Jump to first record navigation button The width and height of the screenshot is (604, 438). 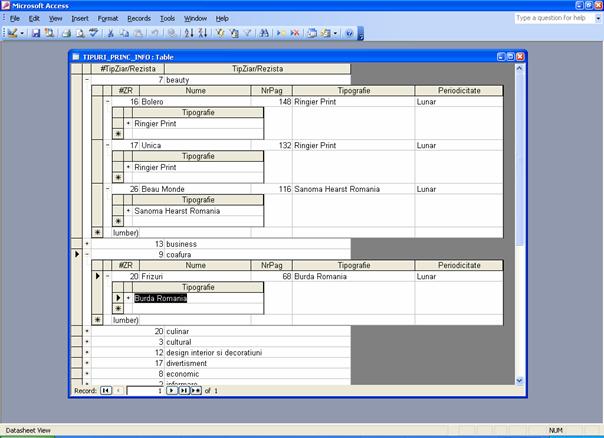click(x=105, y=390)
